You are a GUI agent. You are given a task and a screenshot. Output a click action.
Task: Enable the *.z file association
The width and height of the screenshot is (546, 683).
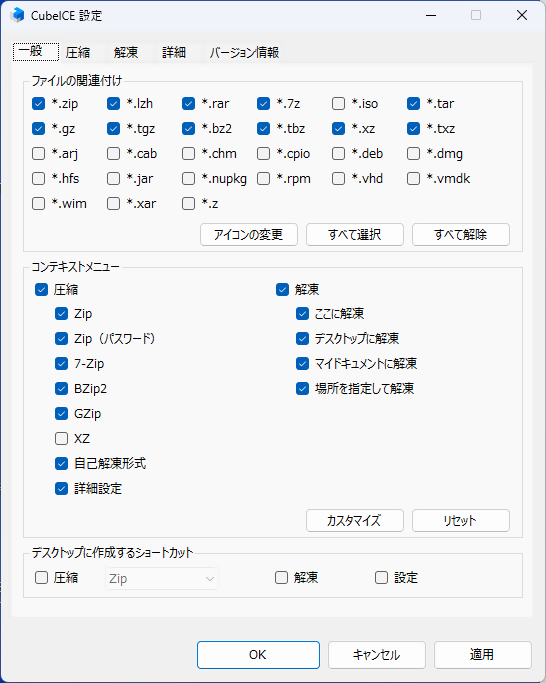[188, 203]
